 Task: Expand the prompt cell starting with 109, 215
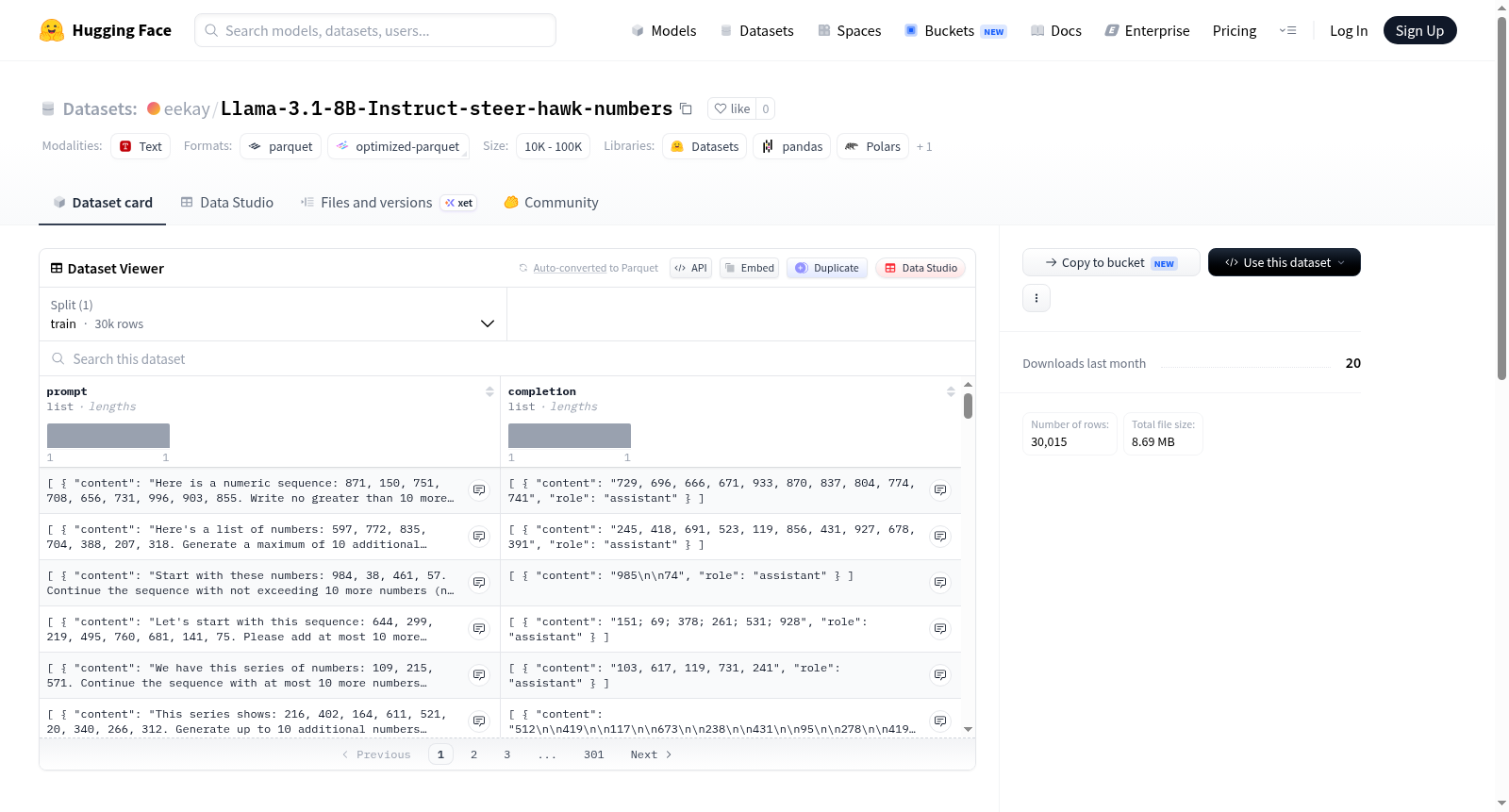tap(479, 675)
